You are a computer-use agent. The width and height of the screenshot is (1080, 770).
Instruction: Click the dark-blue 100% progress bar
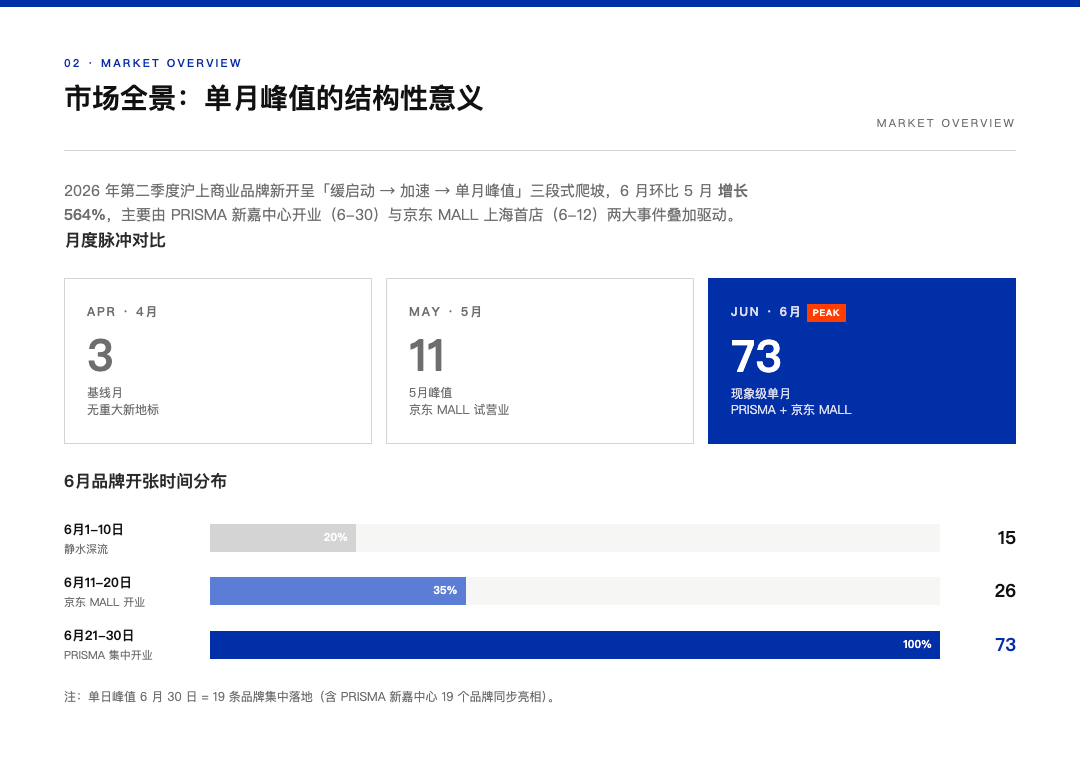coord(575,645)
